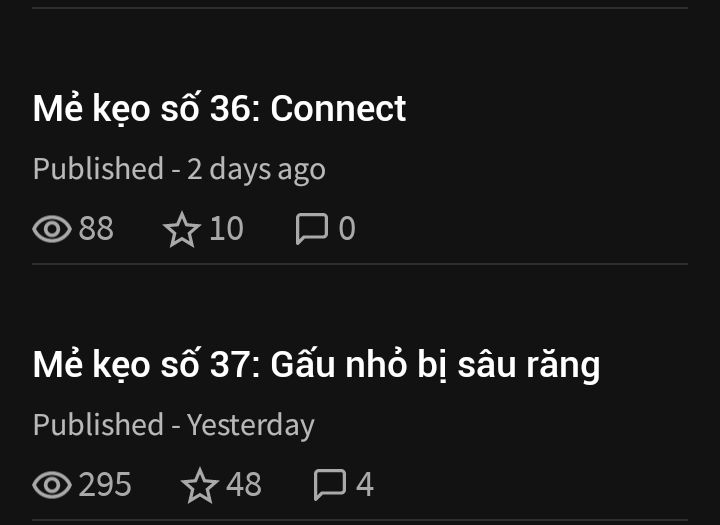This screenshot has width=720, height=525.
Task: Click the views eye icon for chapter 36
Action: [52, 229]
